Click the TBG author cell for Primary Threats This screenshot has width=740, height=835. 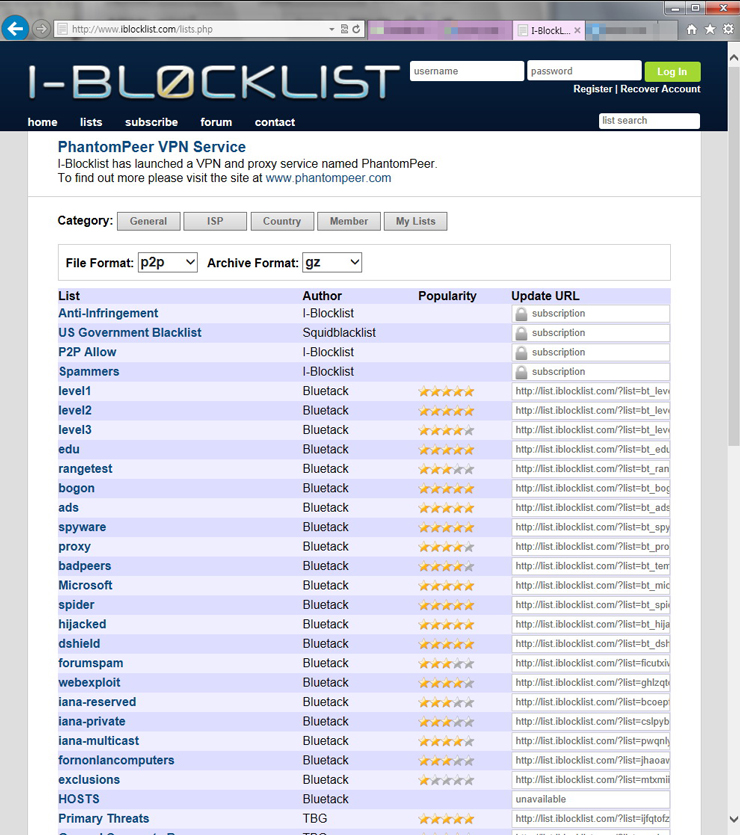tap(315, 818)
